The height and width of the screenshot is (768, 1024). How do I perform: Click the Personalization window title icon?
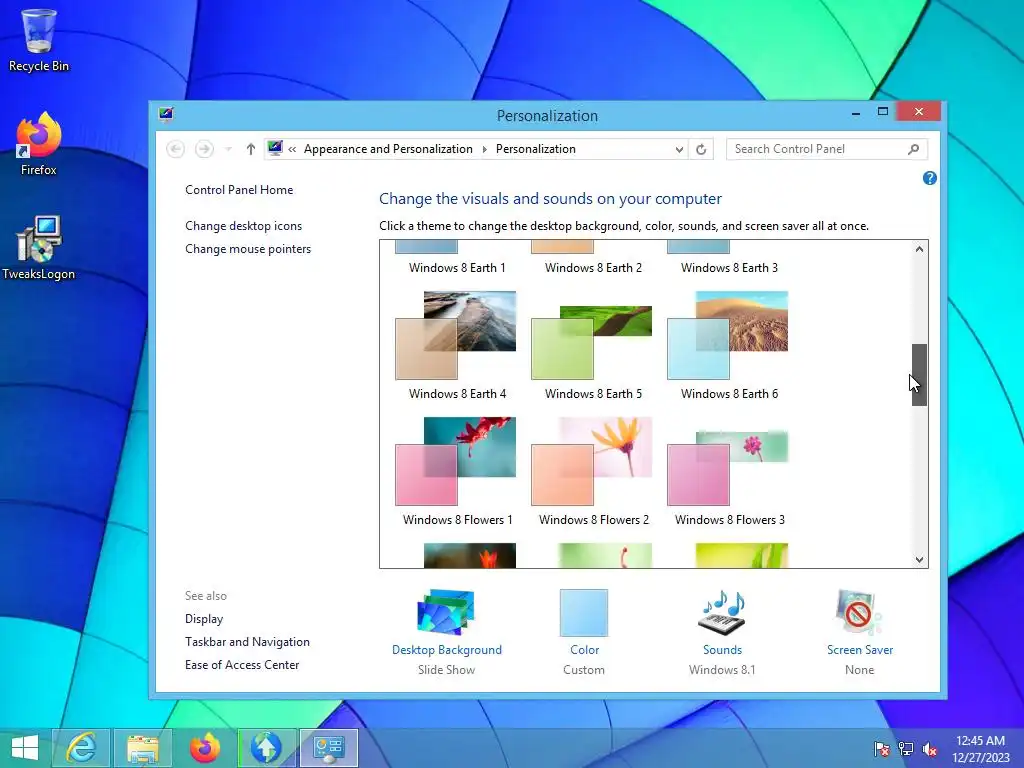click(x=166, y=115)
